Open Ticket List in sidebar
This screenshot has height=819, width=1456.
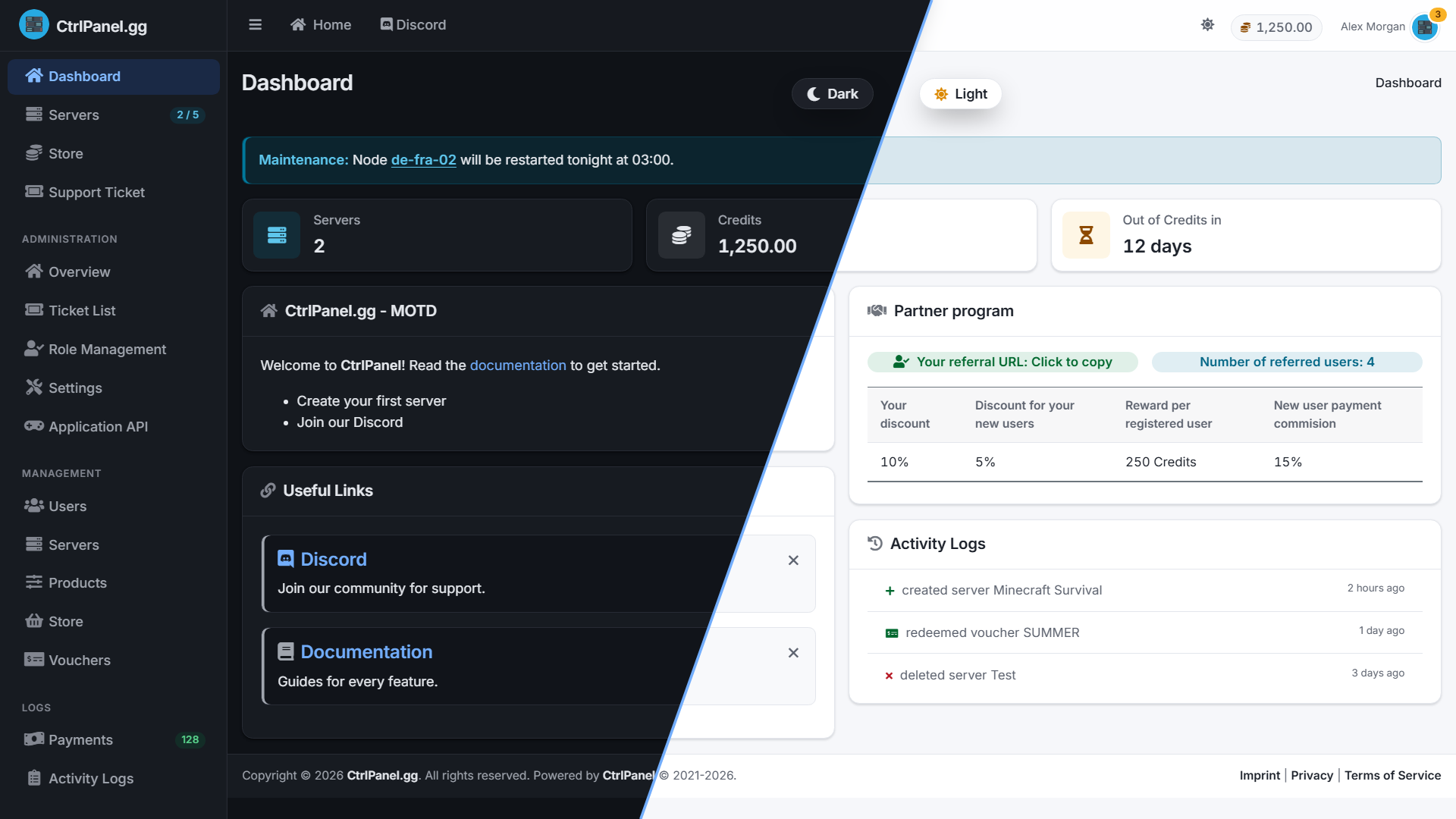tap(114, 311)
